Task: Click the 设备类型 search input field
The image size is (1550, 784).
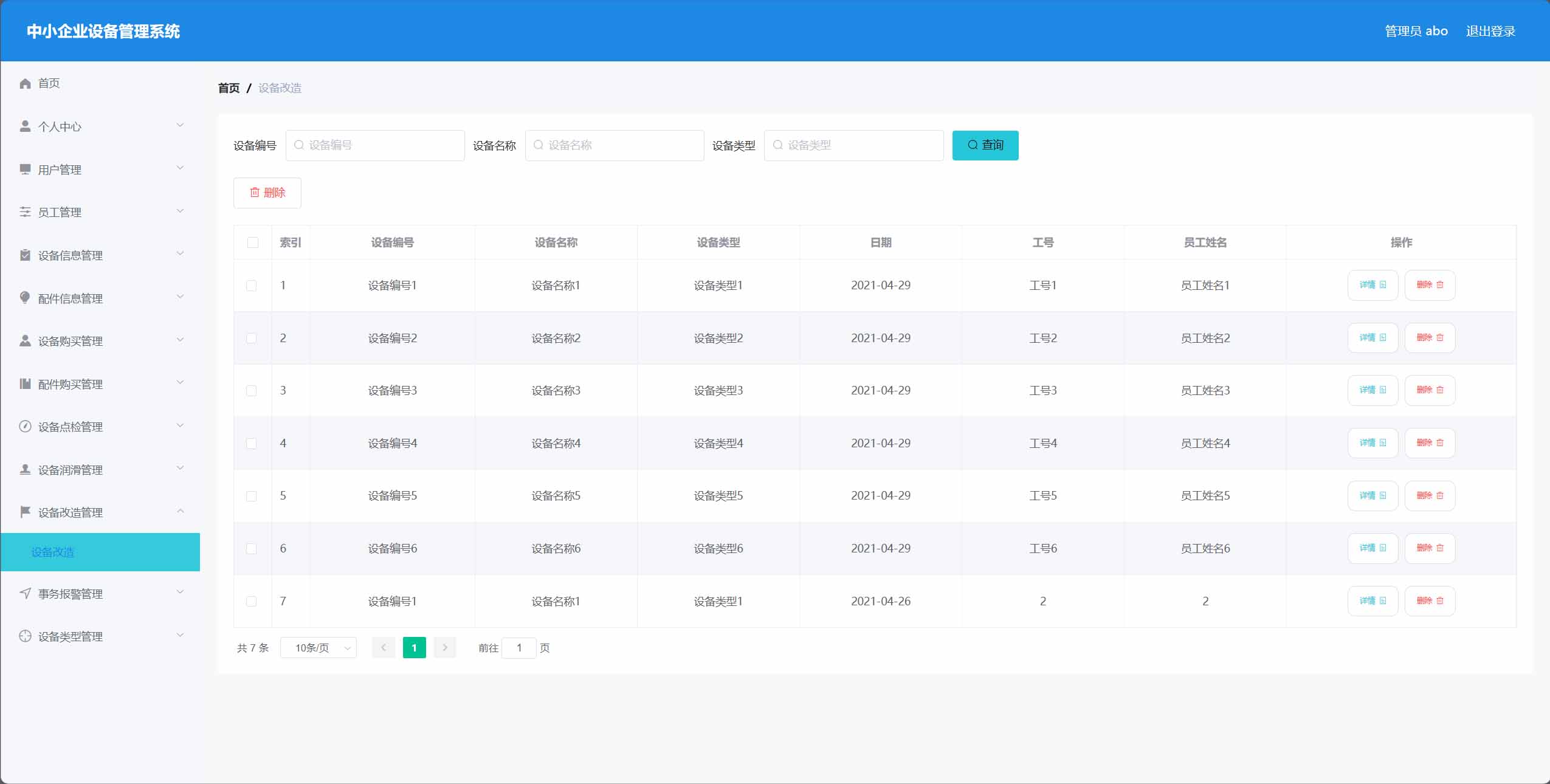Action: [854, 145]
